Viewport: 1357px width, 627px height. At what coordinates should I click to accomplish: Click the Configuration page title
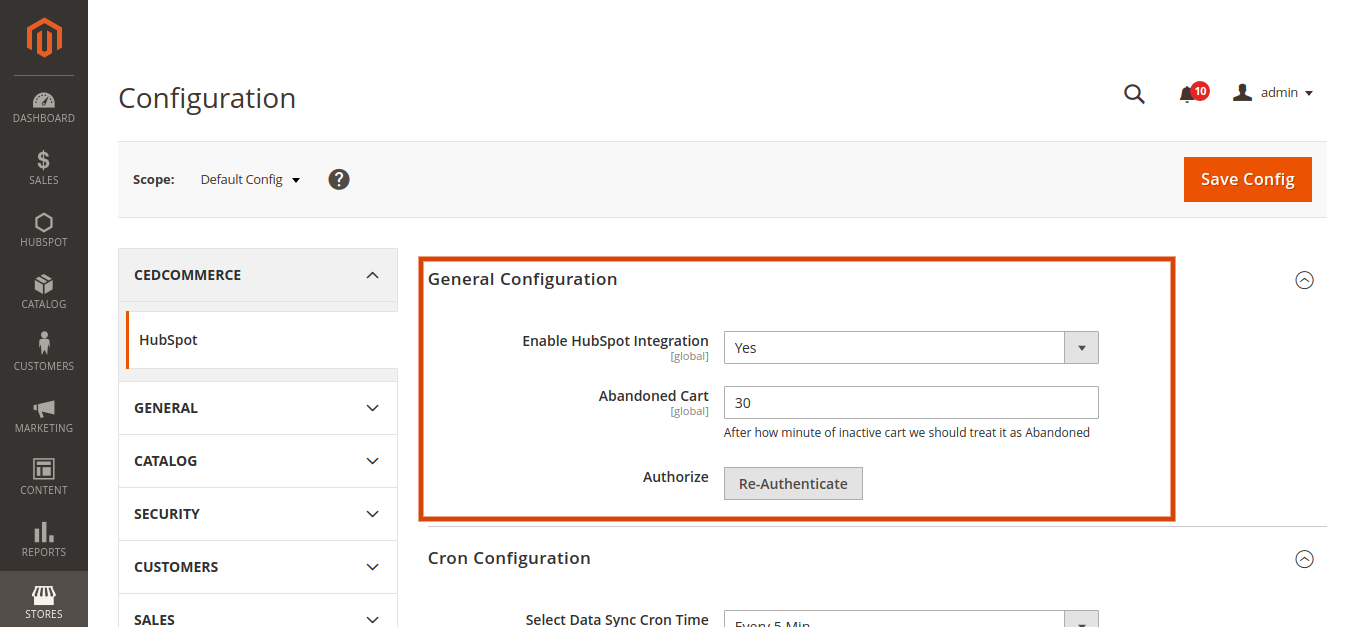[207, 98]
